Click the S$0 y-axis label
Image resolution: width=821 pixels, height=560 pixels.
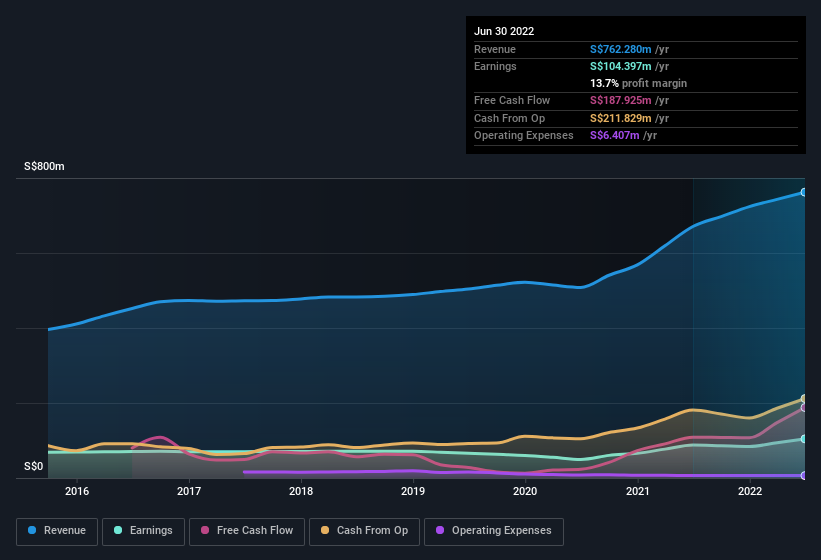pos(33,466)
